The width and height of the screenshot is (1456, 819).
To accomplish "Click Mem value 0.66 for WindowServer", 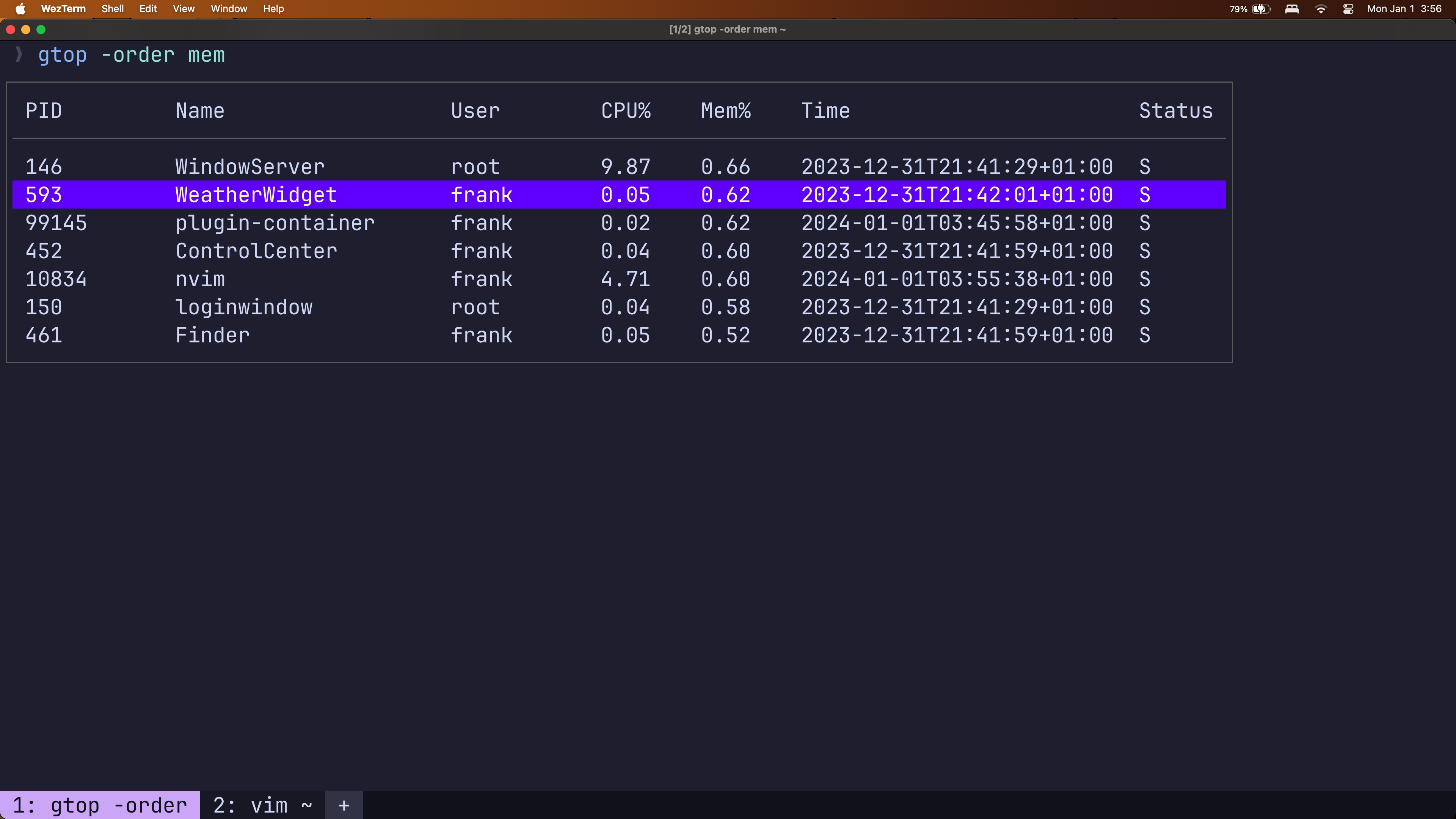I will pos(726,167).
